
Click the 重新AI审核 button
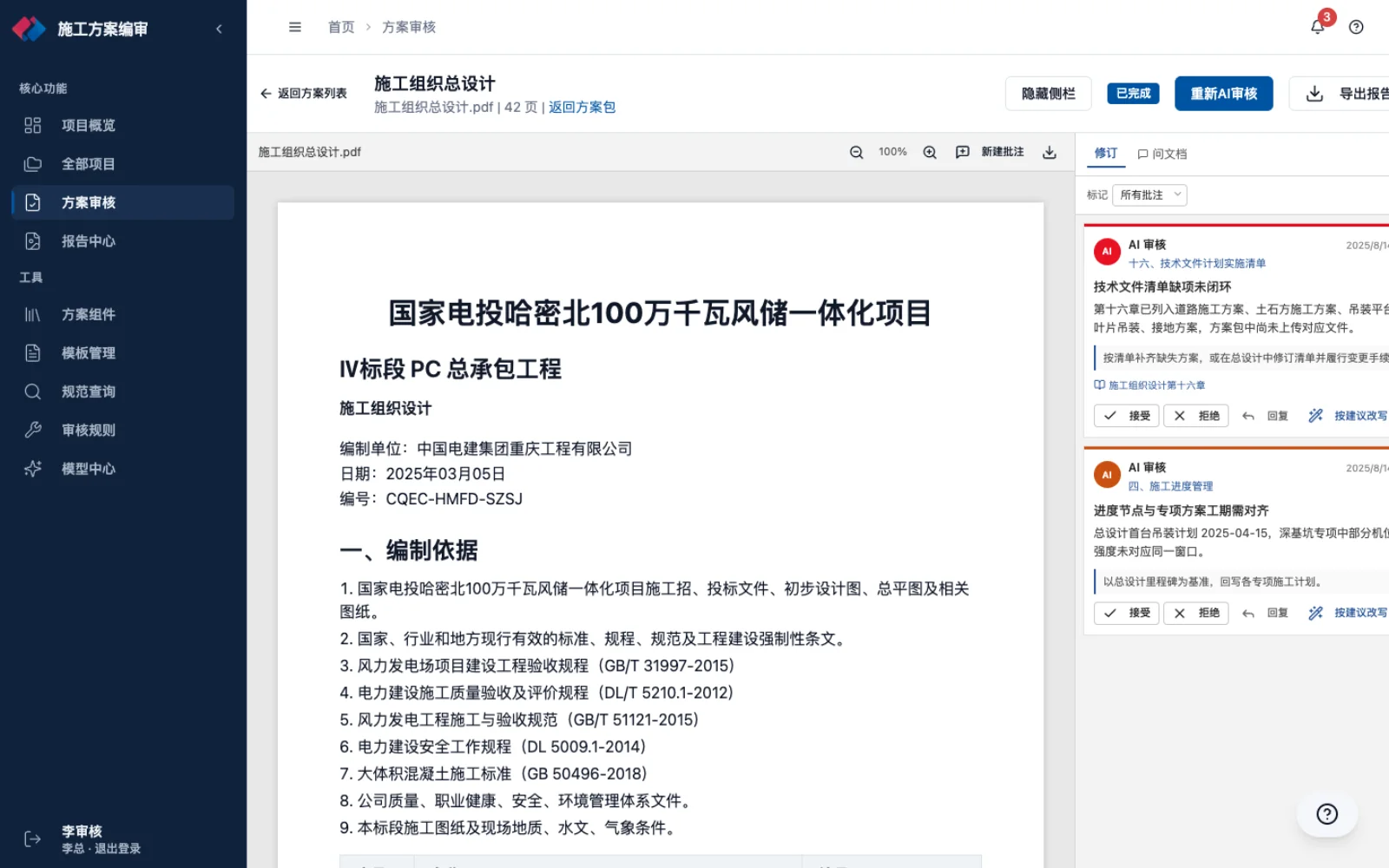(1223, 94)
